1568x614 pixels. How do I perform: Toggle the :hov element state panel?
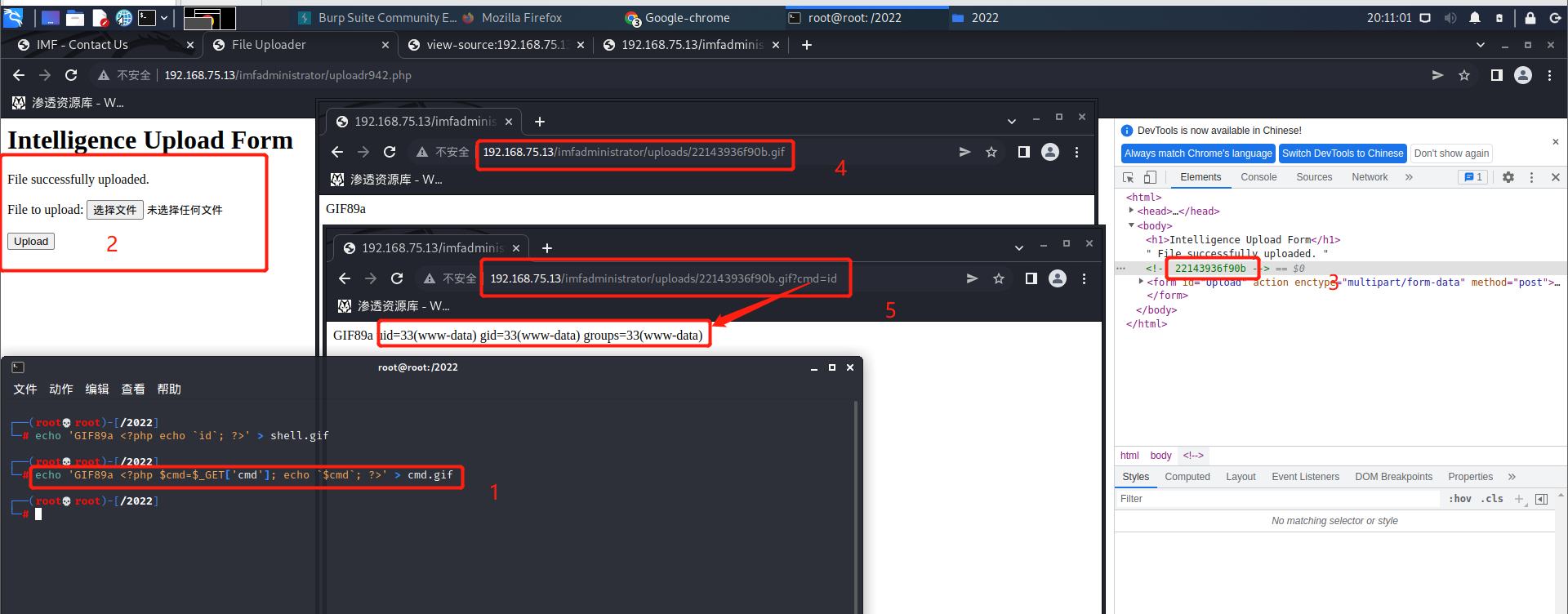pyautogui.click(x=1460, y=499)
